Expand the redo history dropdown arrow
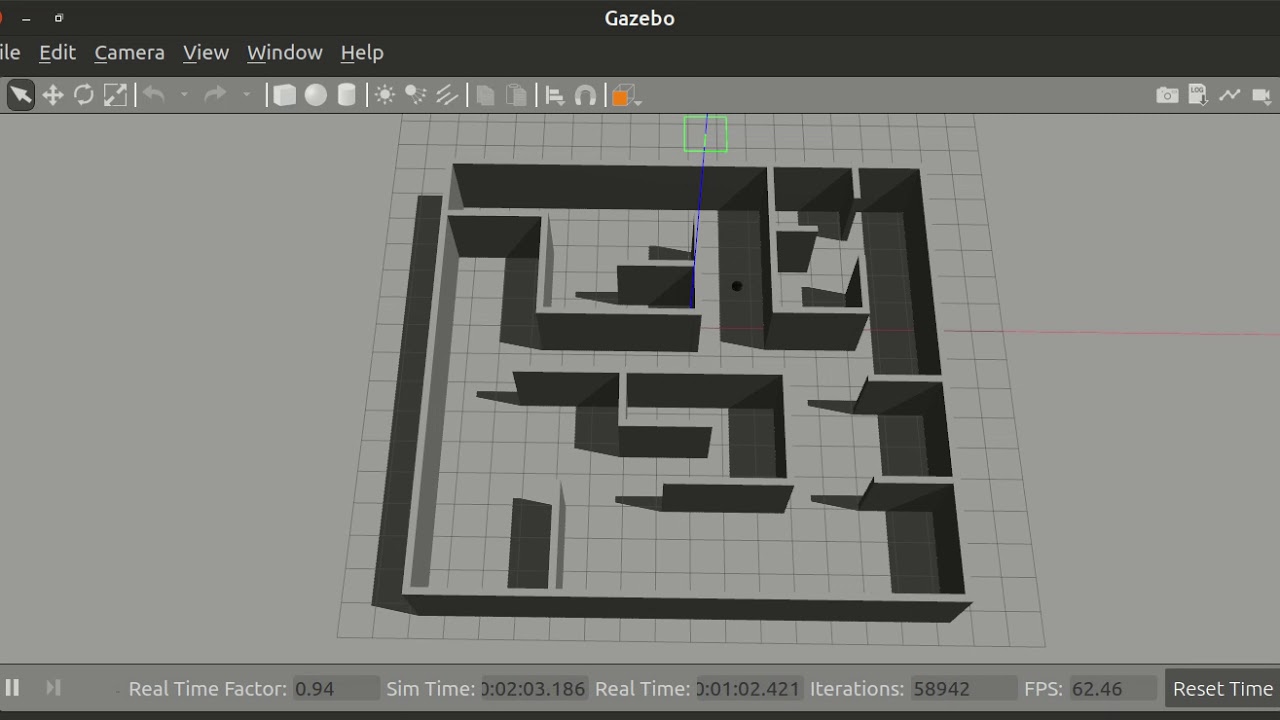 coord(246,95)
